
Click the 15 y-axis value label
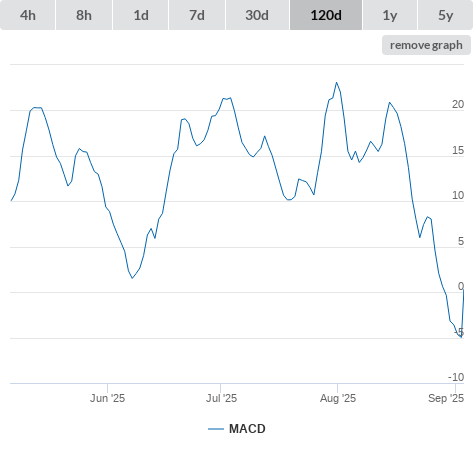click(x=458, y=151)
